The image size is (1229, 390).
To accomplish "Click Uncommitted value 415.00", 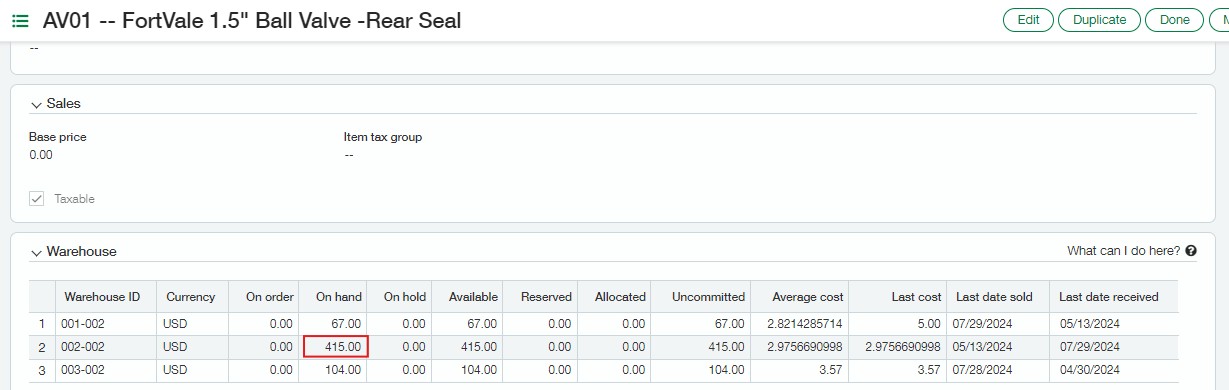I will 701,347.
